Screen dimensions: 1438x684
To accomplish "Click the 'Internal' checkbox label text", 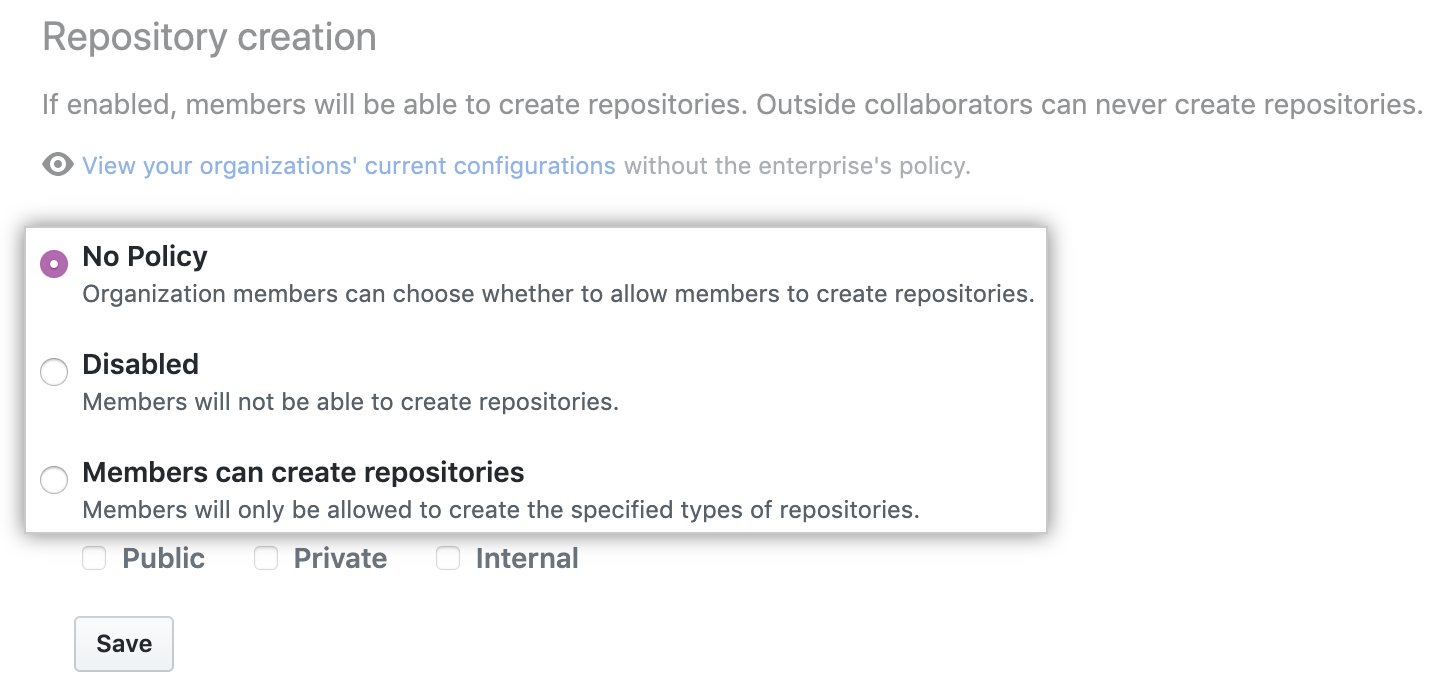I will [527, 559].
